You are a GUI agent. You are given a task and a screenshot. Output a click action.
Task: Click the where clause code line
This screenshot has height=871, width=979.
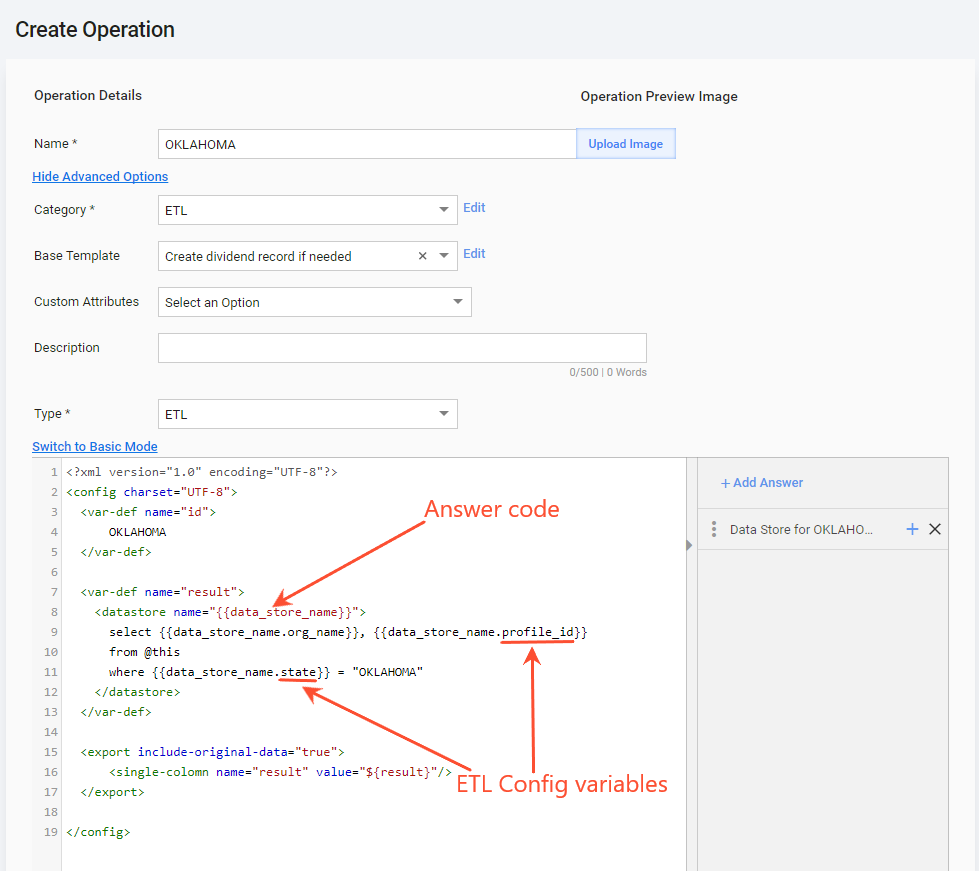tap(266, 672)
